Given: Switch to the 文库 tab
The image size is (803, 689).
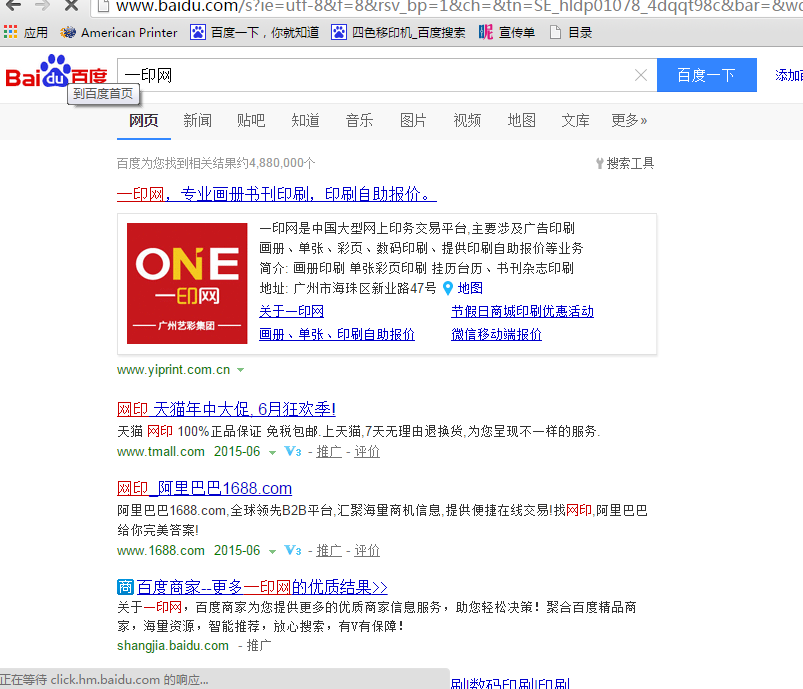Looking at the screenshot, I should coord(575,120).
